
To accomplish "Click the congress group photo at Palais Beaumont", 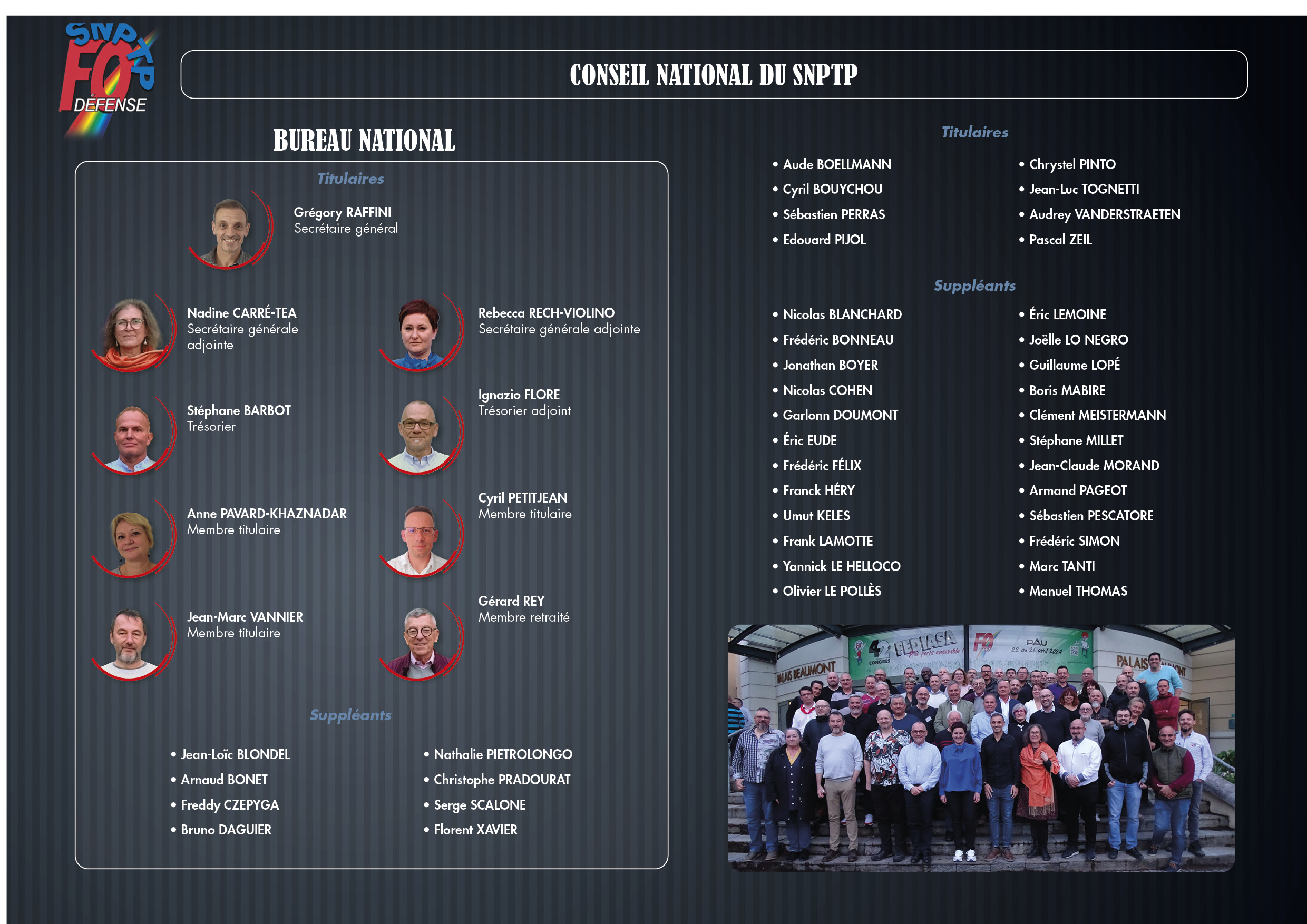I will point(980,748).
